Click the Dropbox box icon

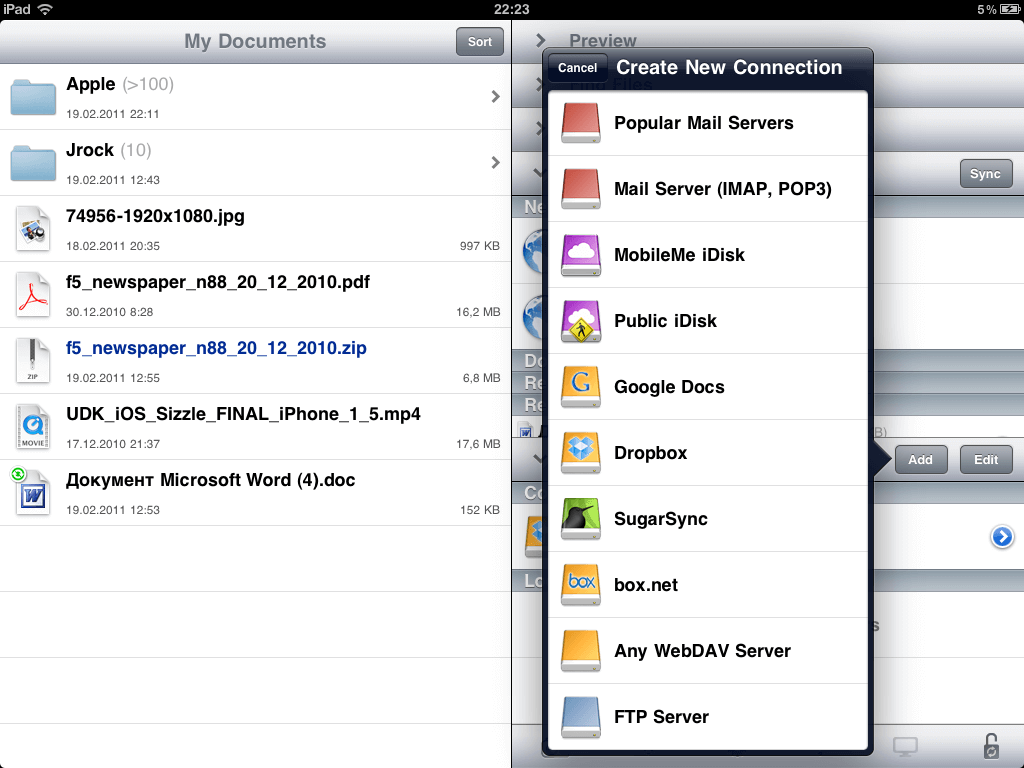581,453
